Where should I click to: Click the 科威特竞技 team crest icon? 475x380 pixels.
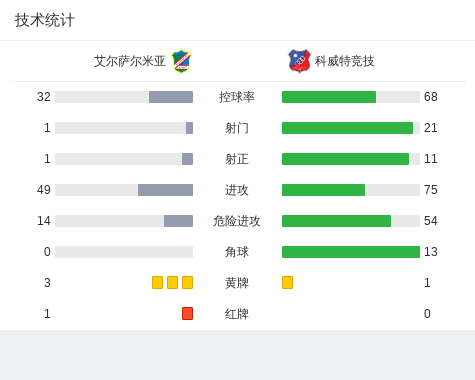tap(299, 61)
